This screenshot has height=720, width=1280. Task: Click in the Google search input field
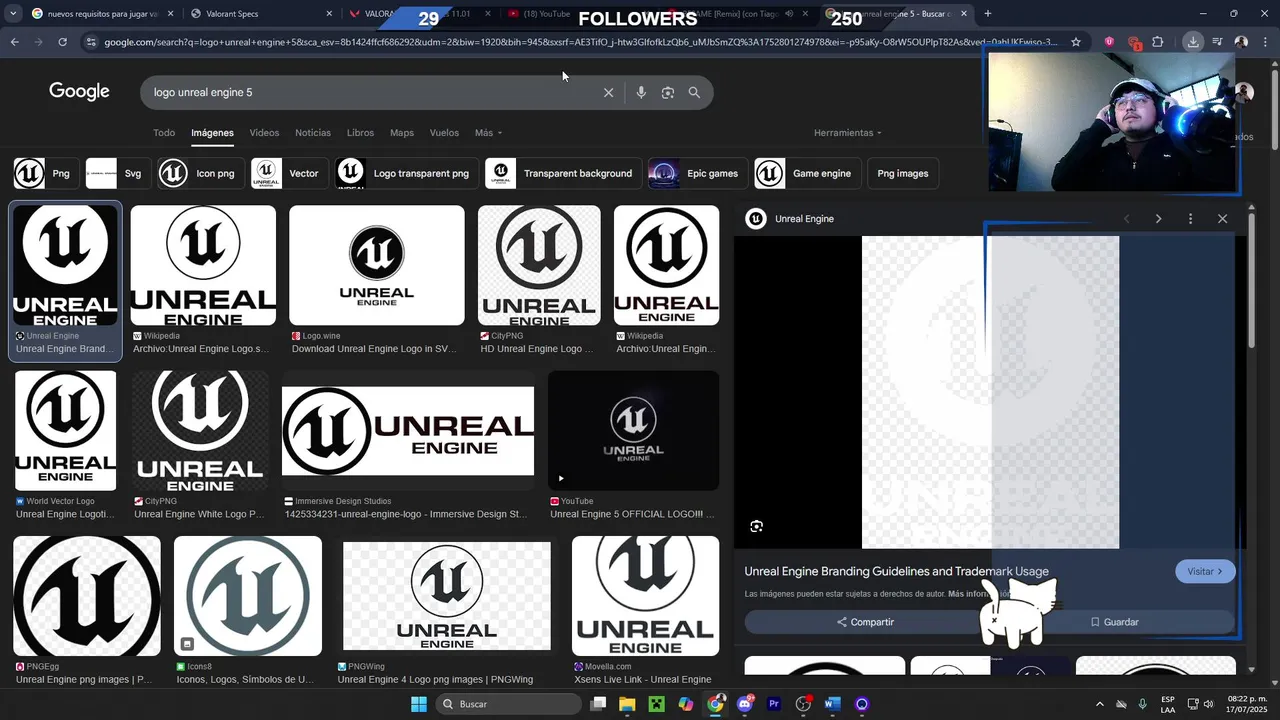tap(370, 92)
